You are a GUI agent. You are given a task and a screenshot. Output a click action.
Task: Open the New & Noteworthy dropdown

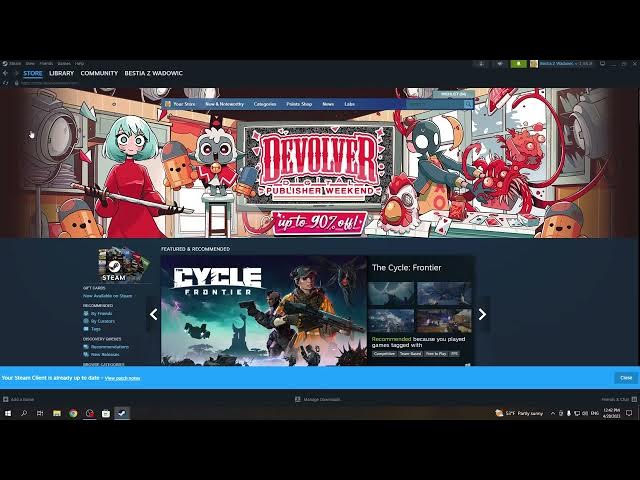click(224, 104)
